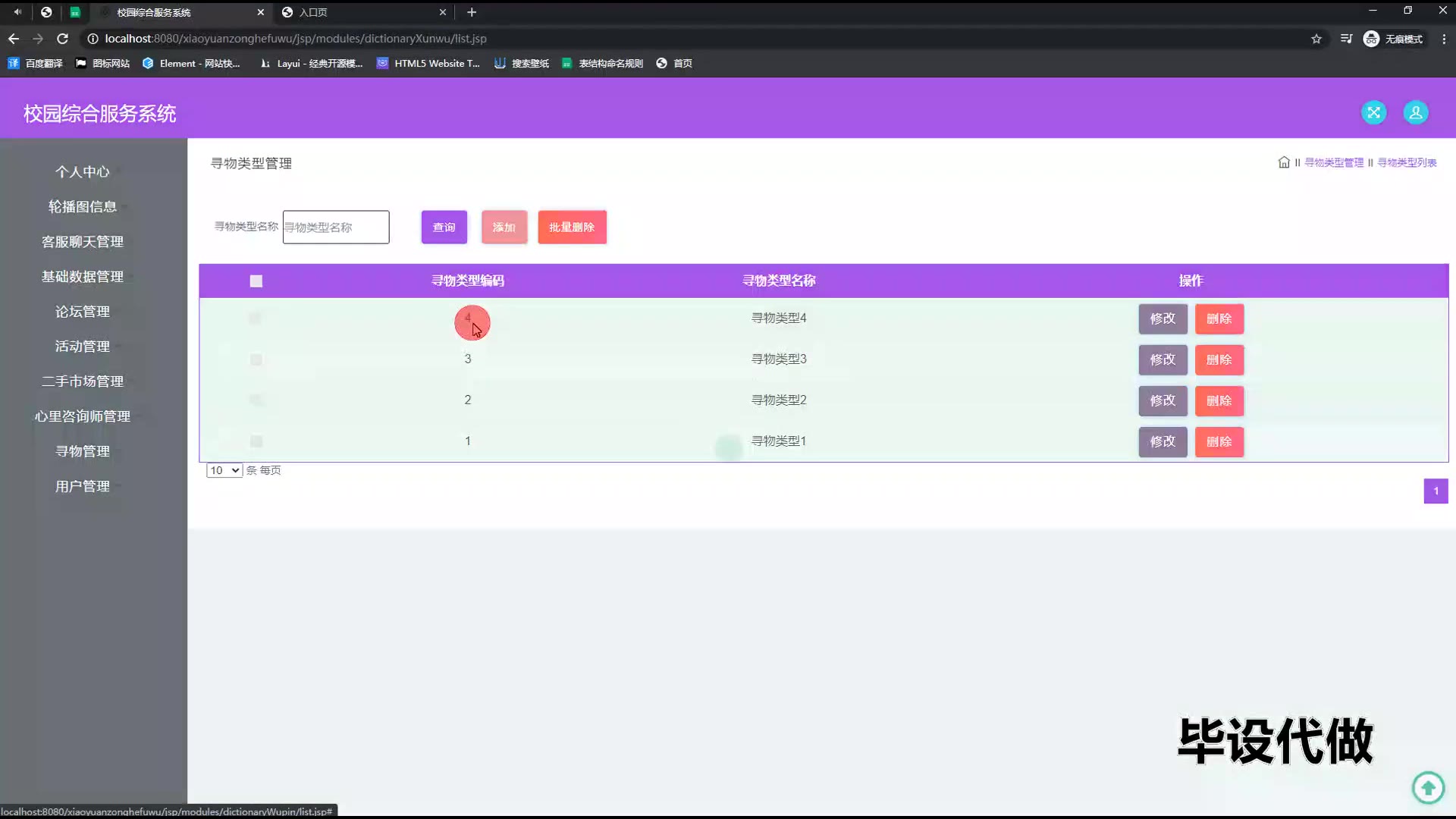This screenshot has height=819, width=1456.
Task: Expand the 基础数据管理 sidebar menu
Action: [x=83, y=277]
